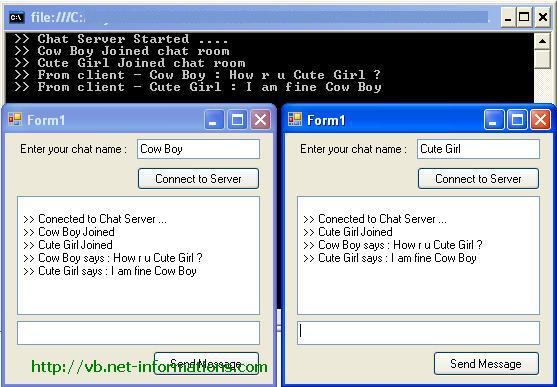Click the message input box in Cow Boy window
This screenshot has width=557, height=387.
139,333
